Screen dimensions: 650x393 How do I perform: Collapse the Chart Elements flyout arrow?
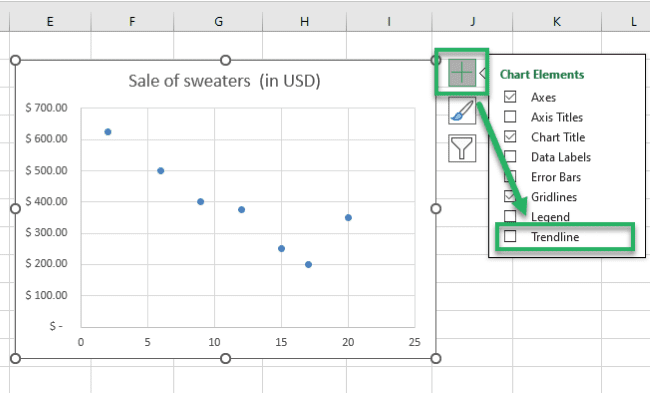[x=483, y=73]
